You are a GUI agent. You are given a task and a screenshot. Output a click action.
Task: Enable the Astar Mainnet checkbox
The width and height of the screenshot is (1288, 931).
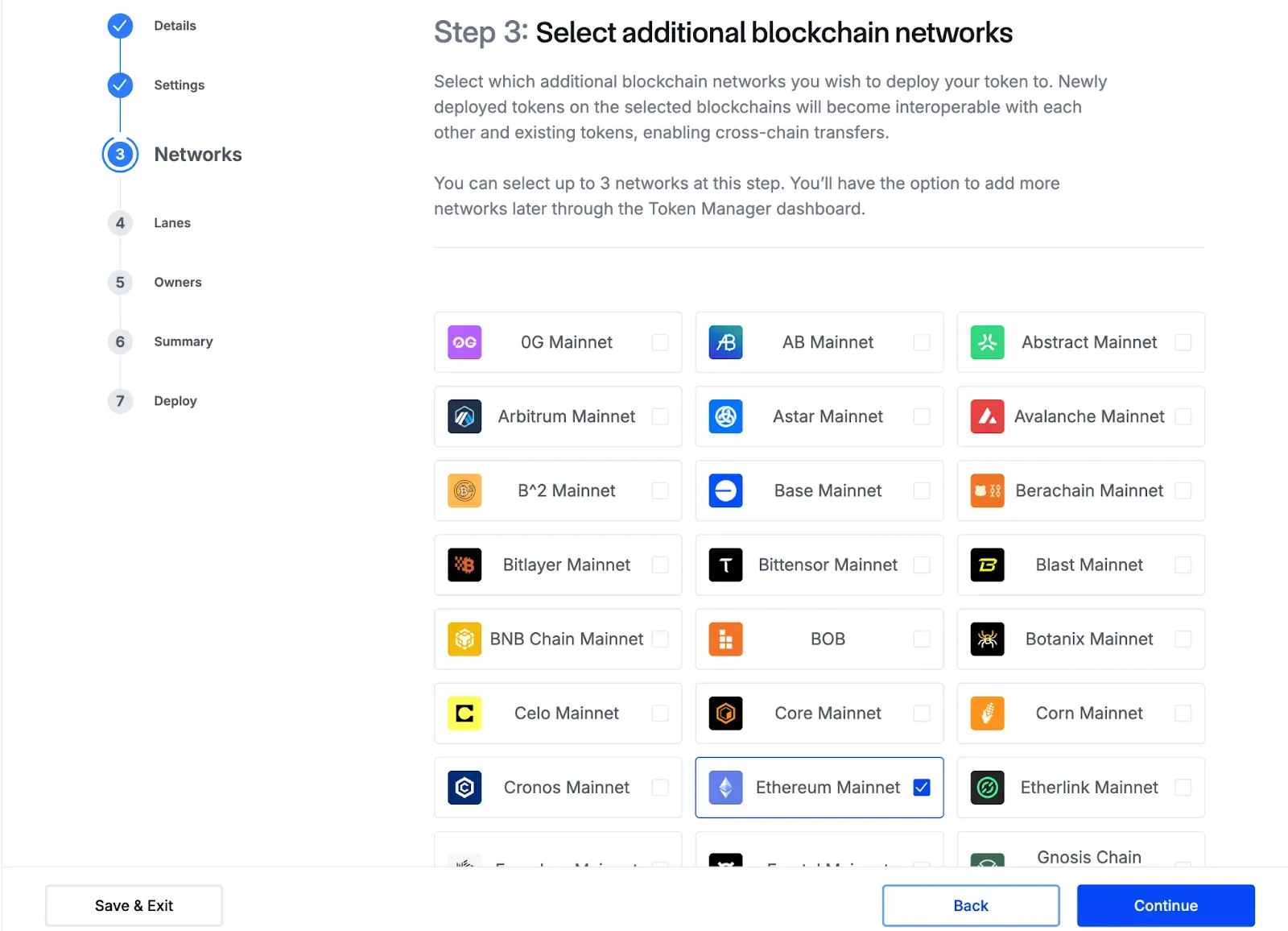(922, 416)
